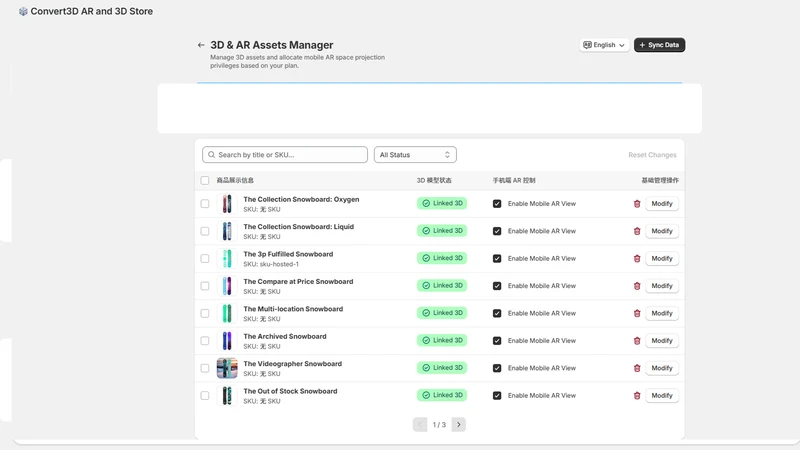
Task: Click Linked 3D badge for Oxygen snowboard
Action: (442, 203)
